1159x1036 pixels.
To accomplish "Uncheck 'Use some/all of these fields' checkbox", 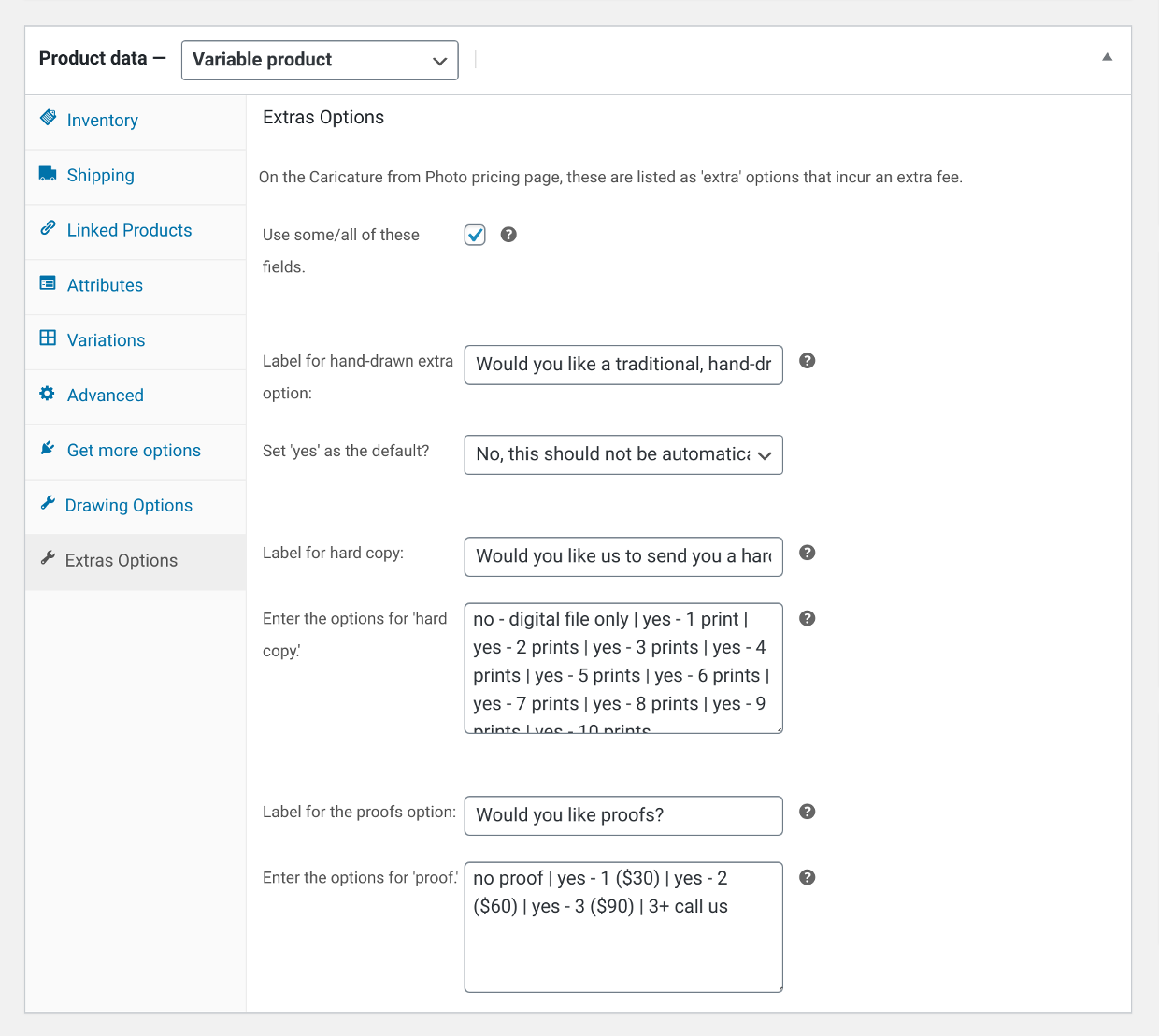I will pos(475,235).
